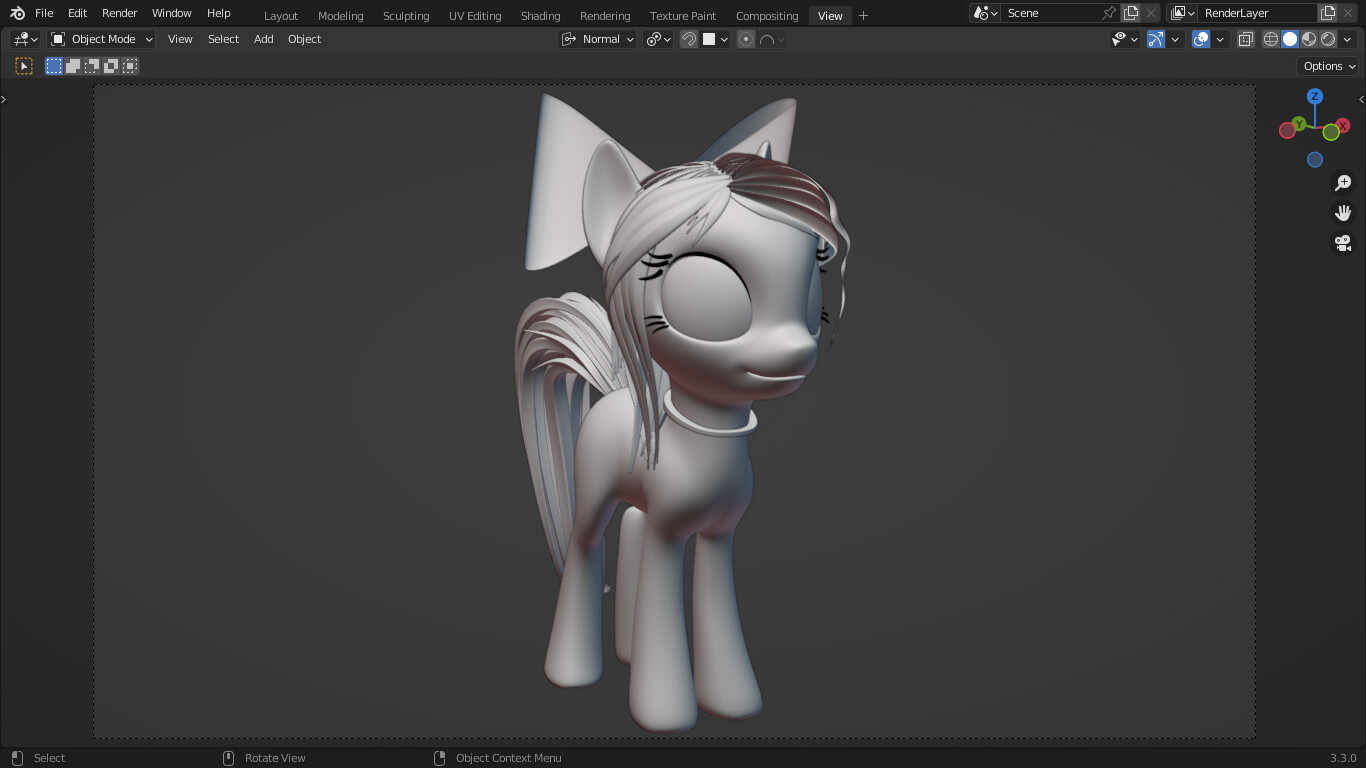The height and width of the screenshot is (768, 1366).
Task: Switch to wireframe viewport shading
Action: [1271, 39]
